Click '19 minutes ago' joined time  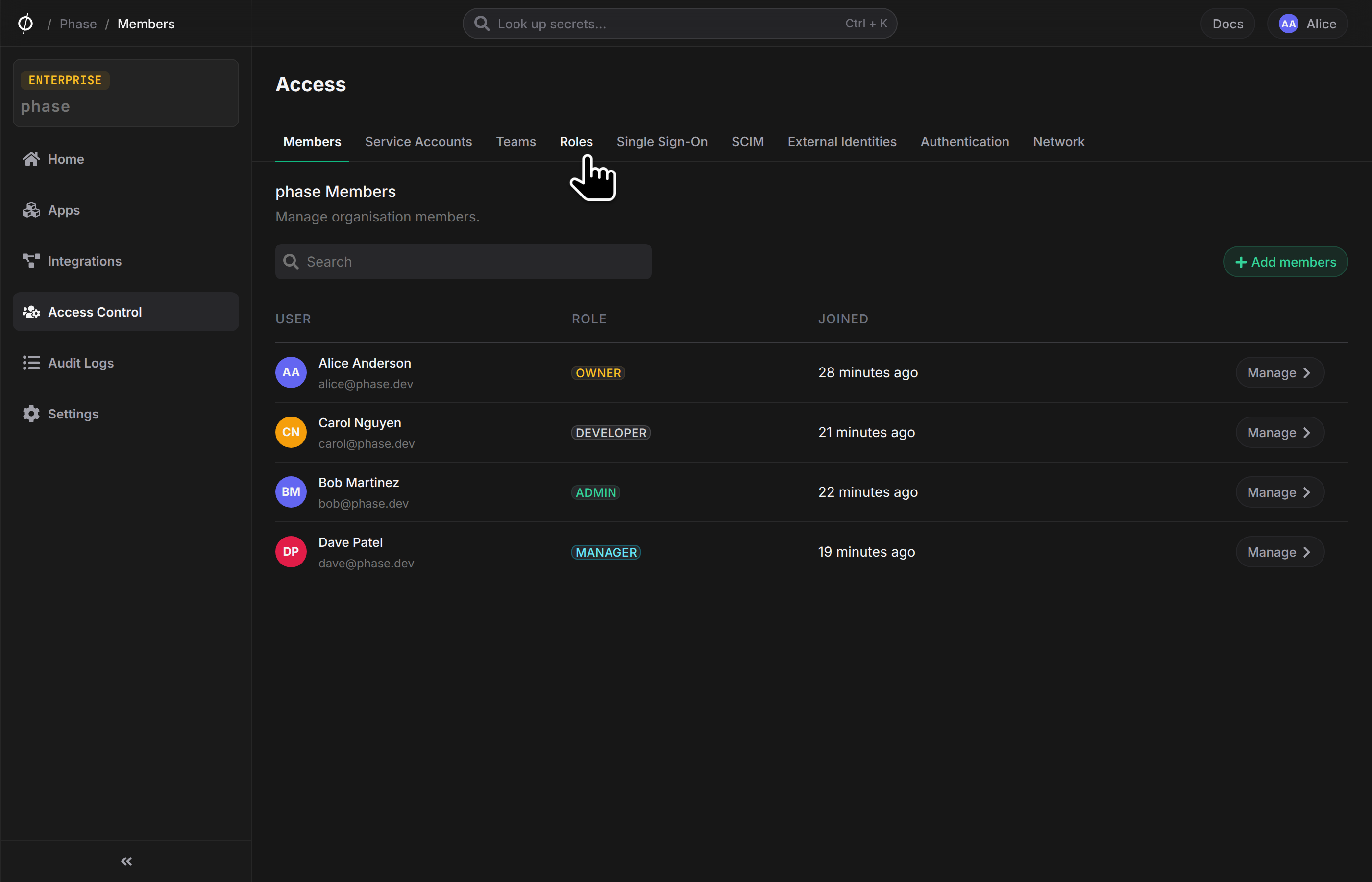(x=866, y=552)
